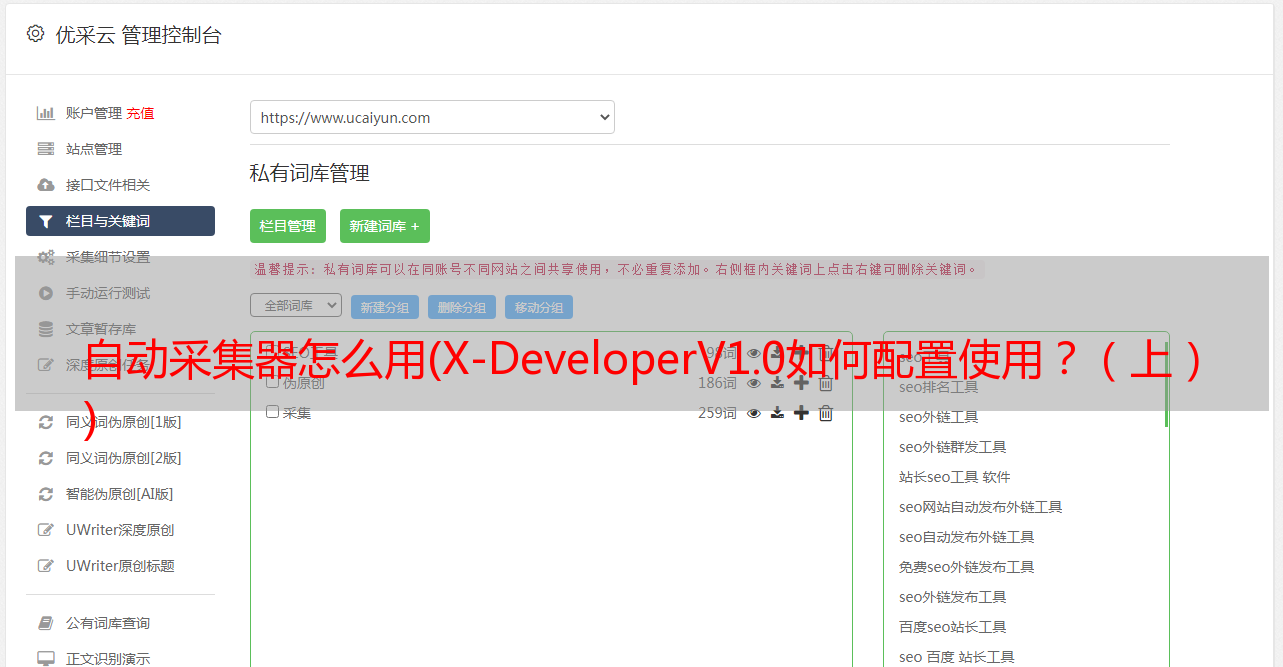This screenshot has height=667, width=1283.
Task: Select keyword 百度seo站长工具
Action: pos(952,627)
